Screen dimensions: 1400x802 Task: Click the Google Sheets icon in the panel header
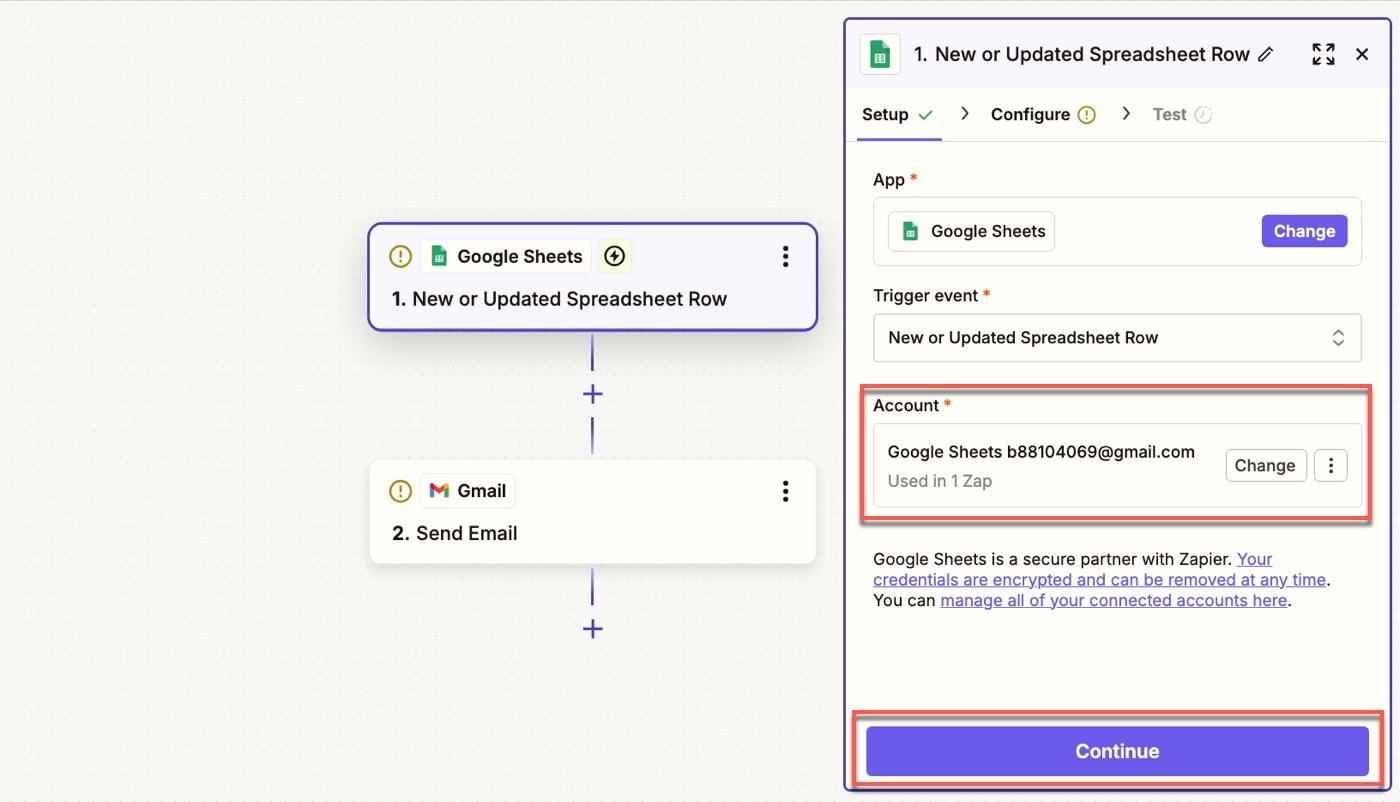tap(880, 55)
